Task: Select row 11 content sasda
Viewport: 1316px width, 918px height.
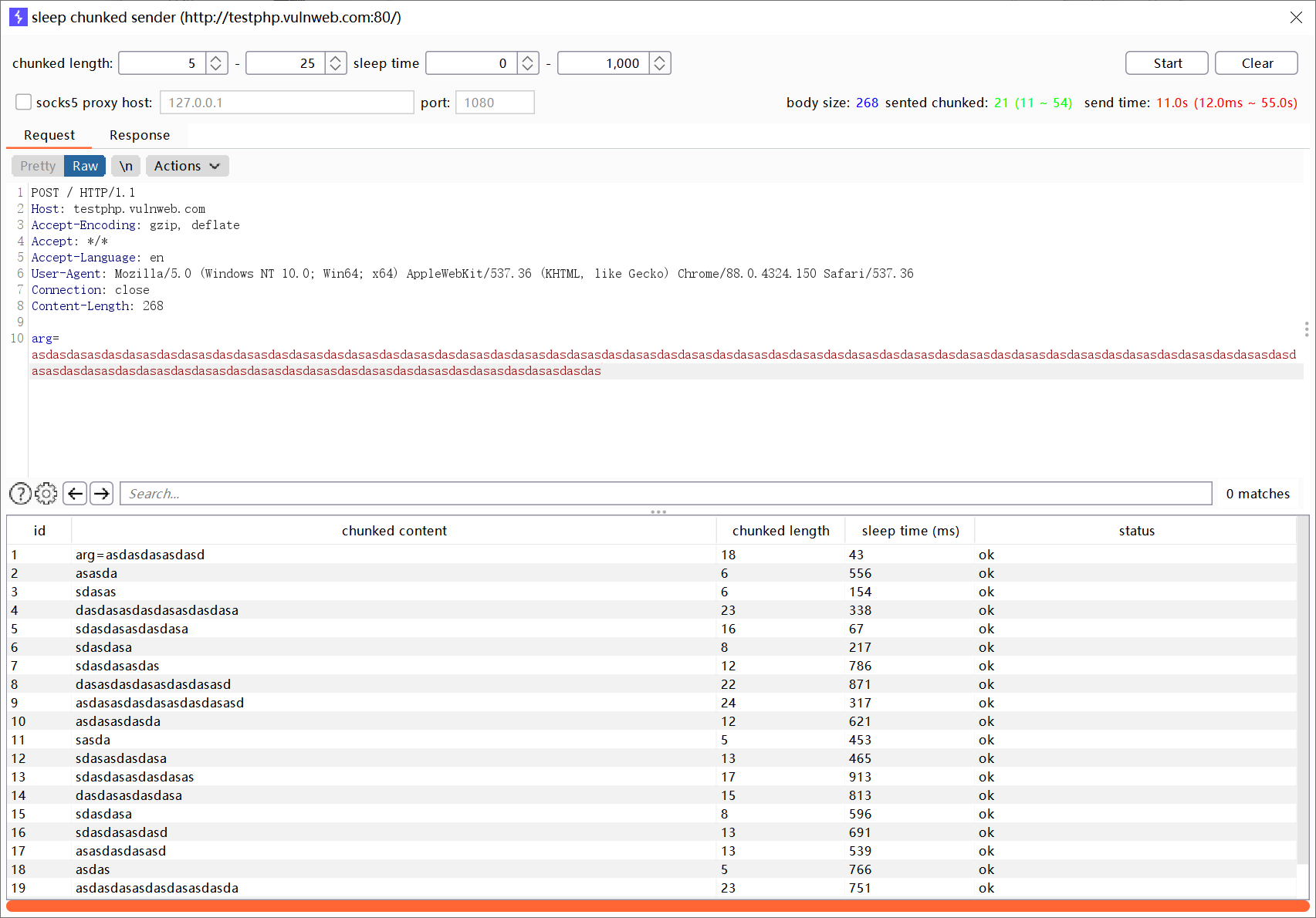Action: (651, 740)
